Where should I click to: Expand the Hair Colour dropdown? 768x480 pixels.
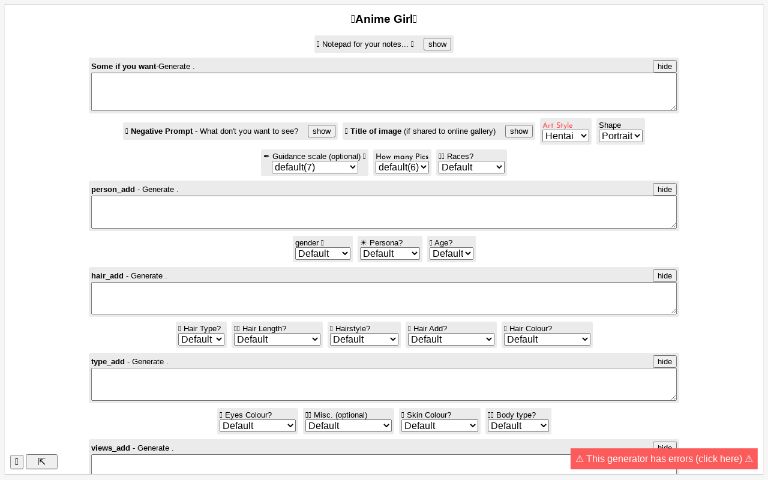pyautogui.click(x=547, y=339)
